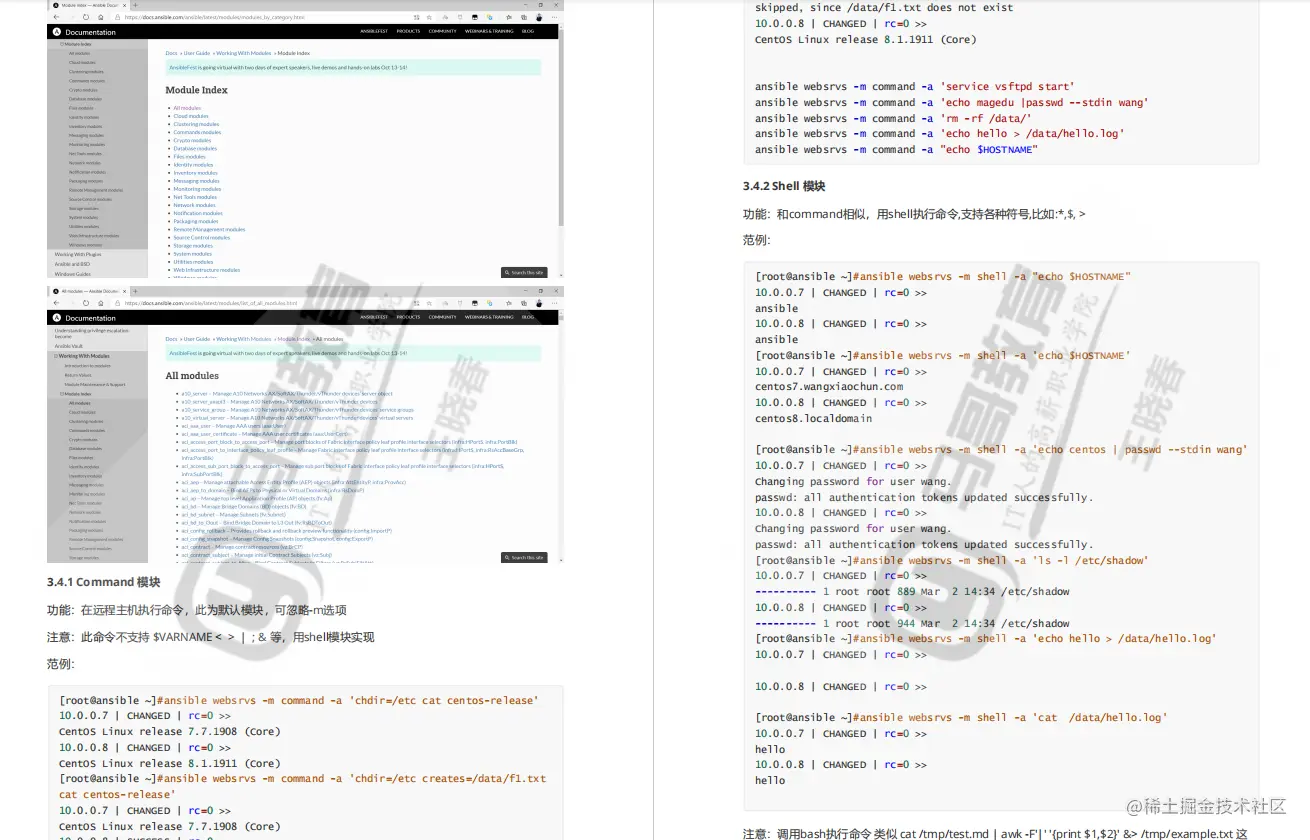The height and width of the screenshot is (840, 1310).
Task: Open the ellipsis menu in lower All modules browser
Action: tap(554, 303)
